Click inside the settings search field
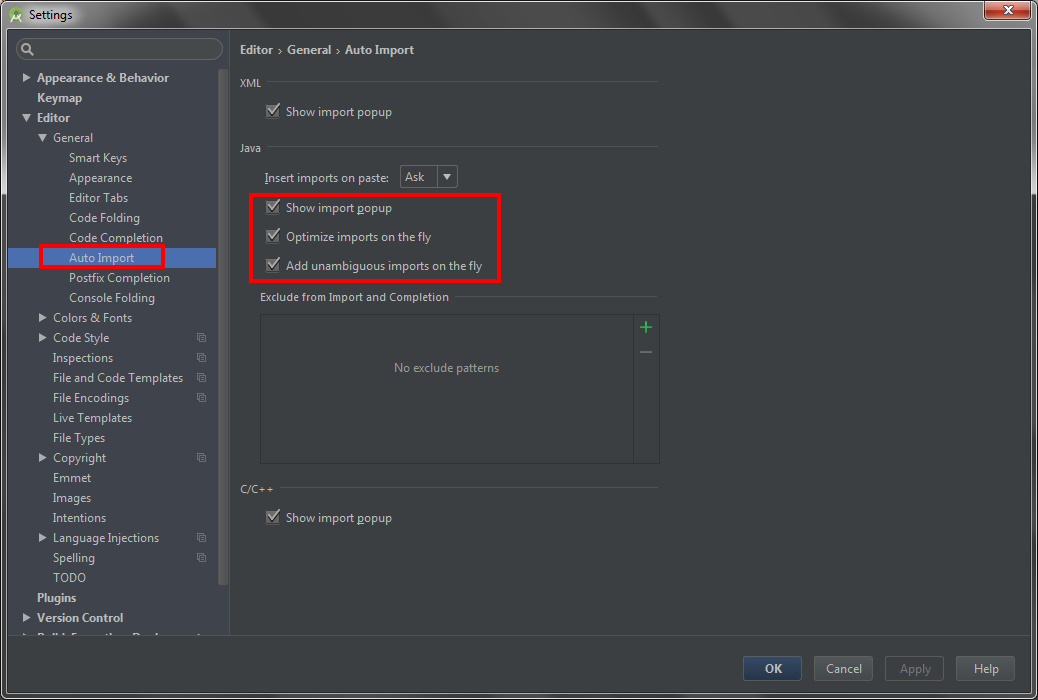This screenshot has width=1038, height=700. coord(119,49)
